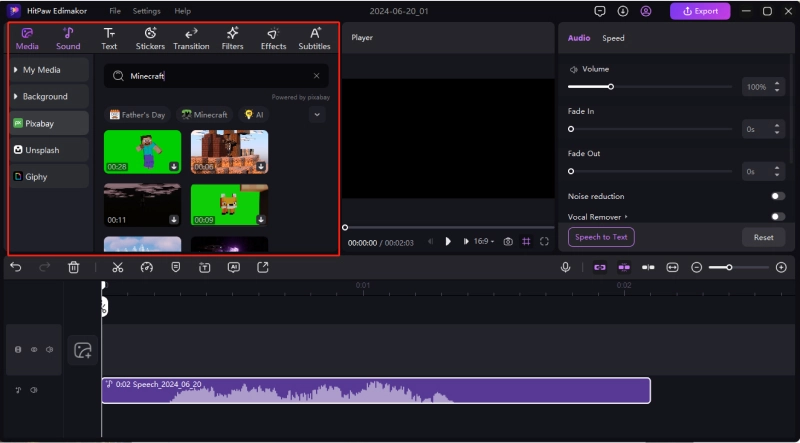Toggle video track visibility eye icon
This screenshot has width=800, height=443.
coord(34,350)
